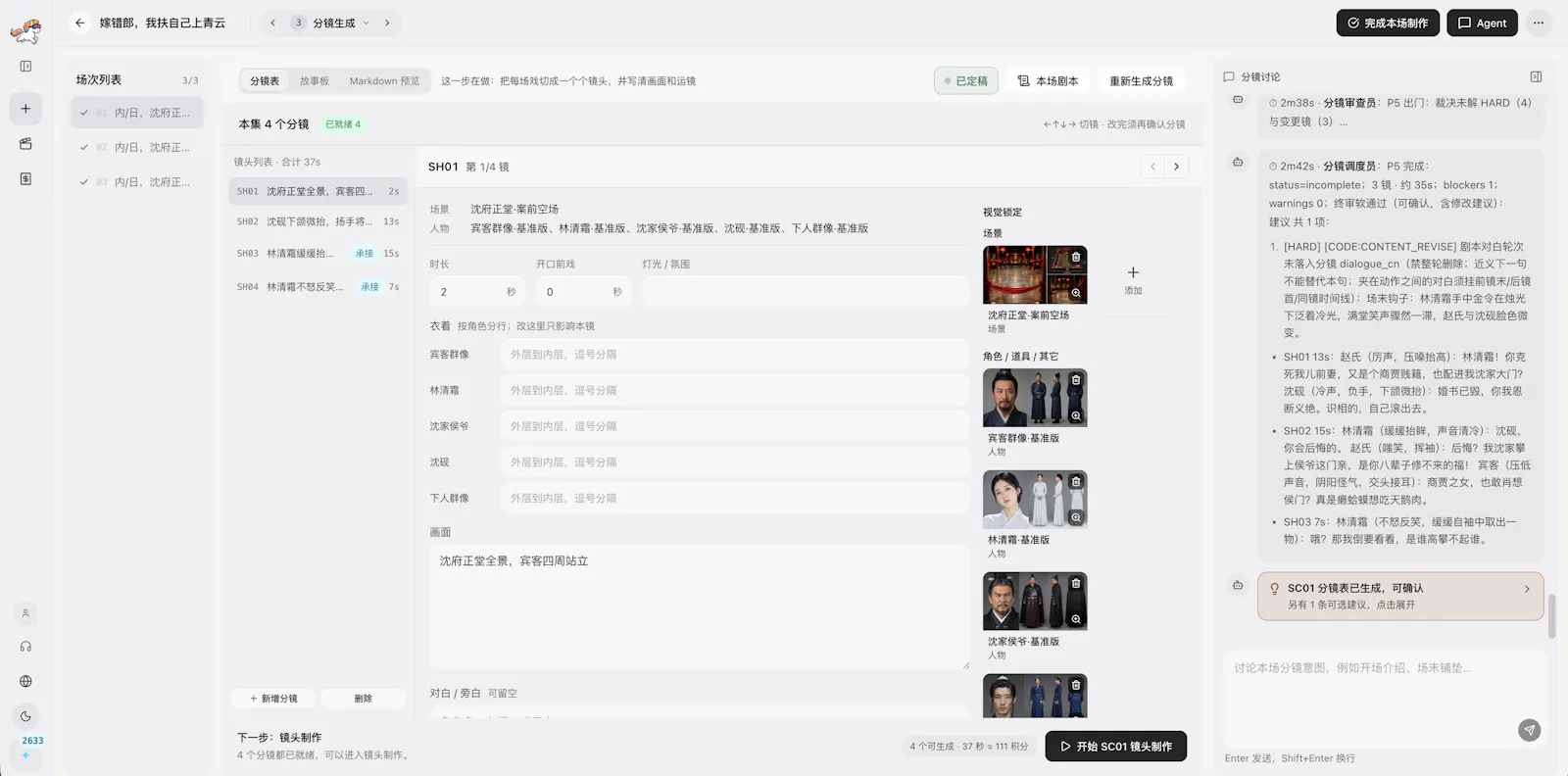Click 添加 plus to add scene reference
The width and height of the screenshot is (1568, 776).
tap(1133, 279)
